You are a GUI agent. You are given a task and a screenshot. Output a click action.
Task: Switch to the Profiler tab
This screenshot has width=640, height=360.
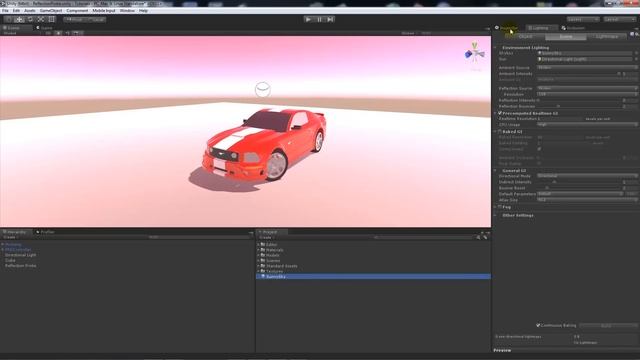tap(45, 232)
